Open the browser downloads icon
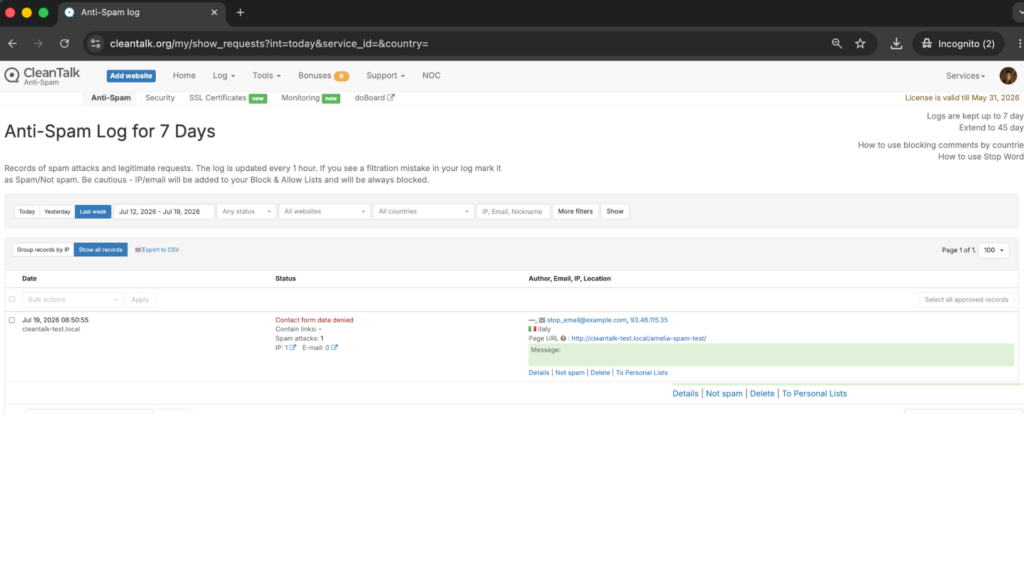This screenshot has width=1024, height=576. (x=896, y=44)
